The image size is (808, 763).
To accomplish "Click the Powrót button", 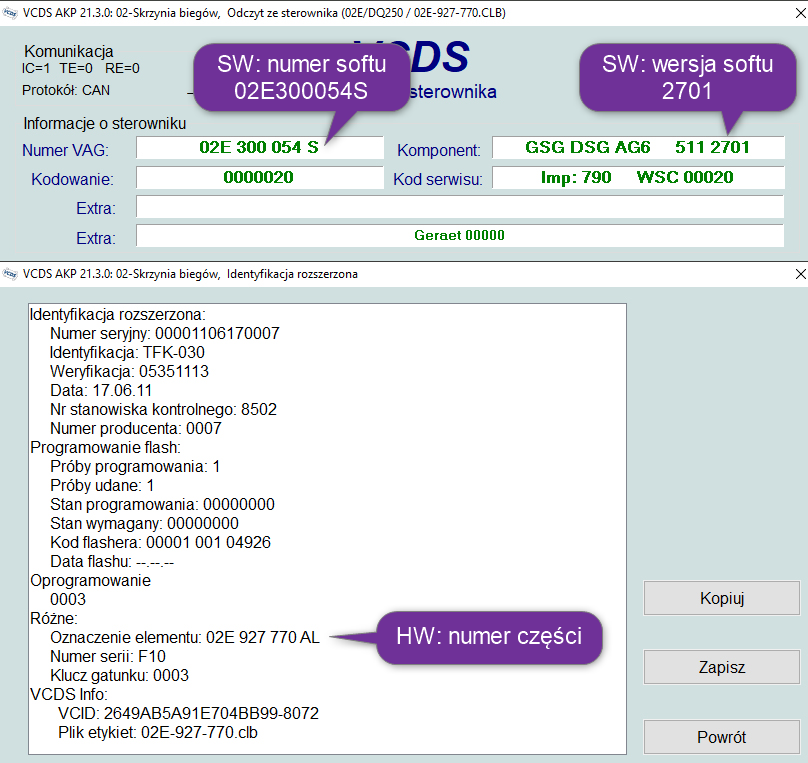I will 721,737.
